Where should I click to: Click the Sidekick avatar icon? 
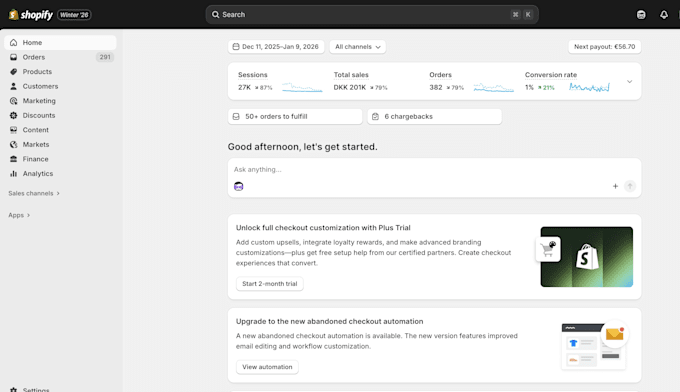(x=239, y=186)
